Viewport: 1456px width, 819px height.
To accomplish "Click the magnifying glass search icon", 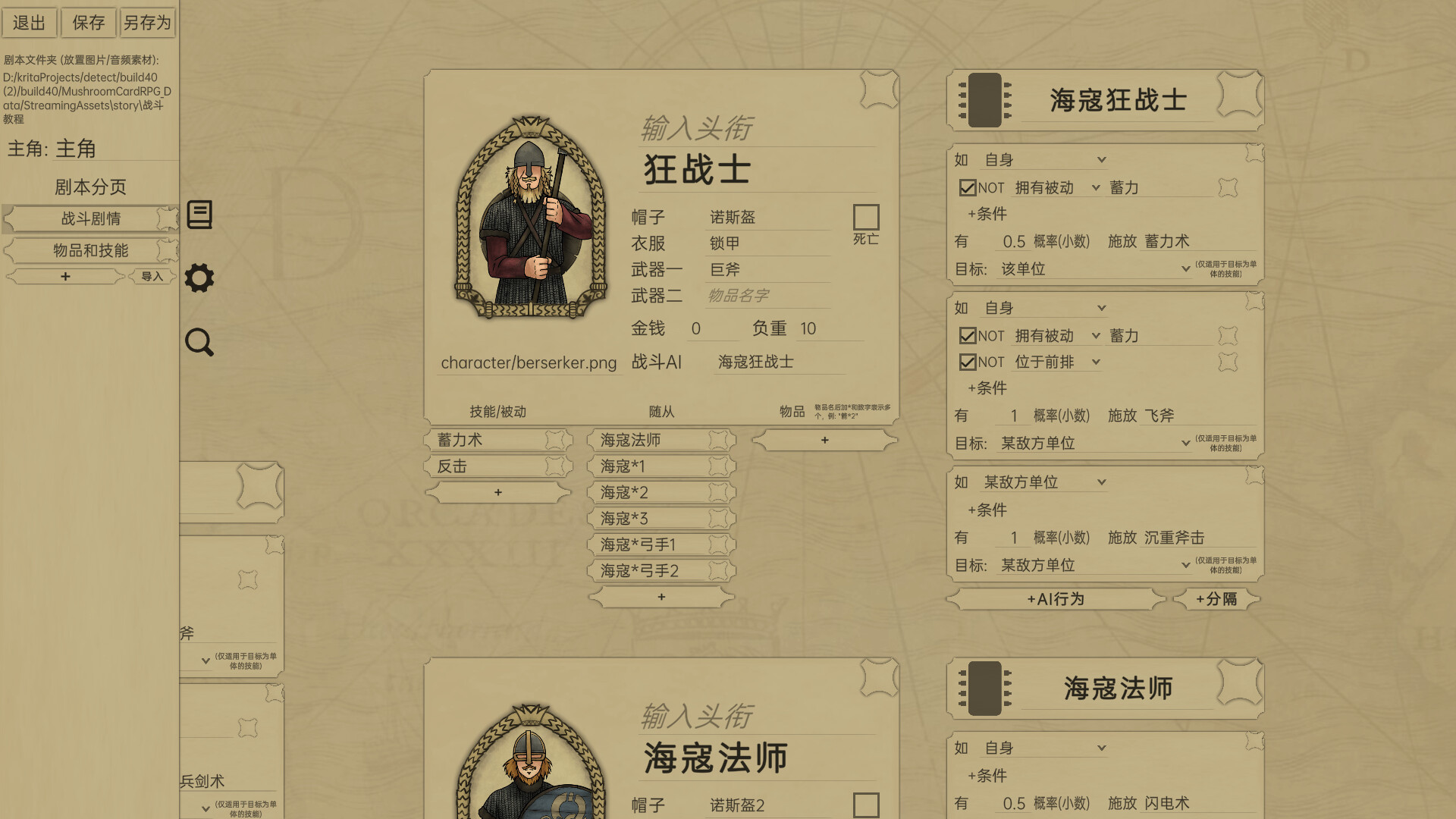I will point(199,342).
